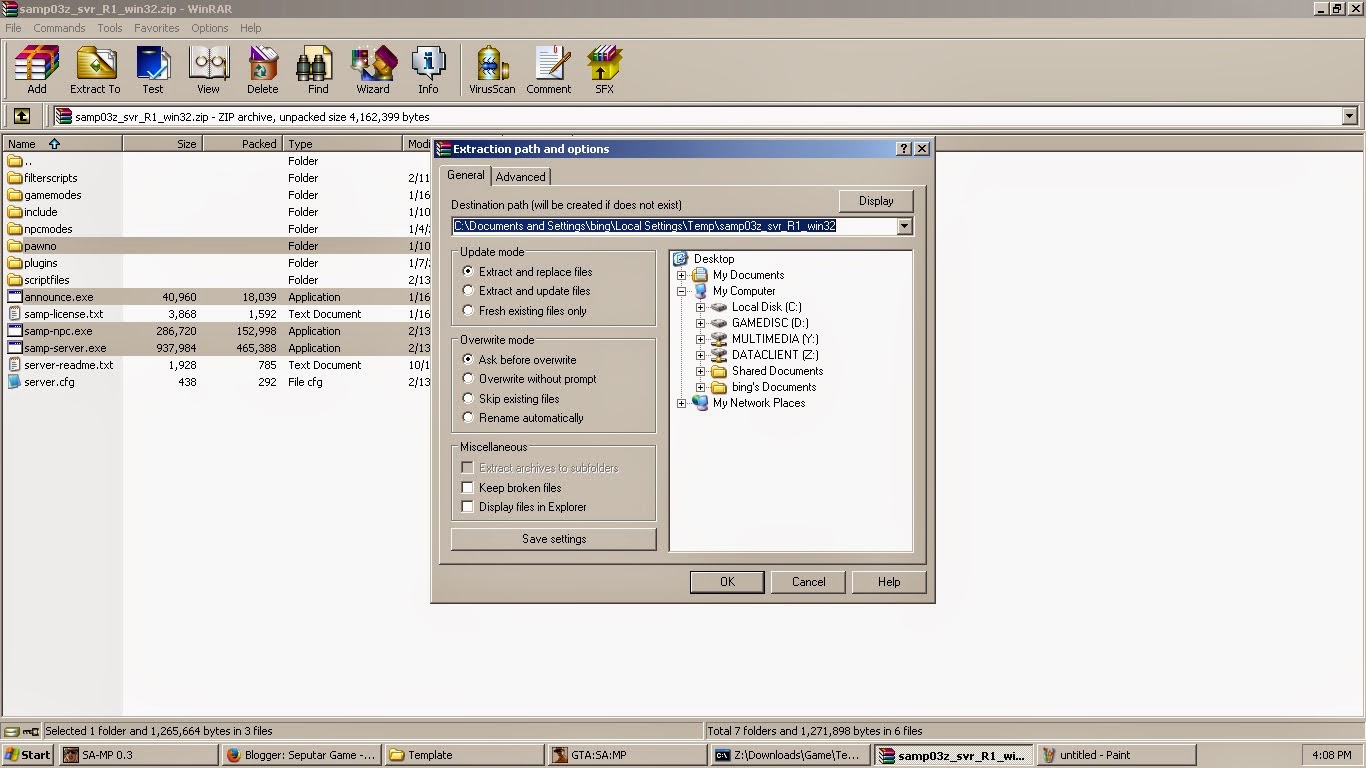Image resolution: width=1366 pixels, height=768 pixels.
Task: Switch to SA-MP 0.3 taskbar item
Action: pyautogui.click(x=139, y=755)
